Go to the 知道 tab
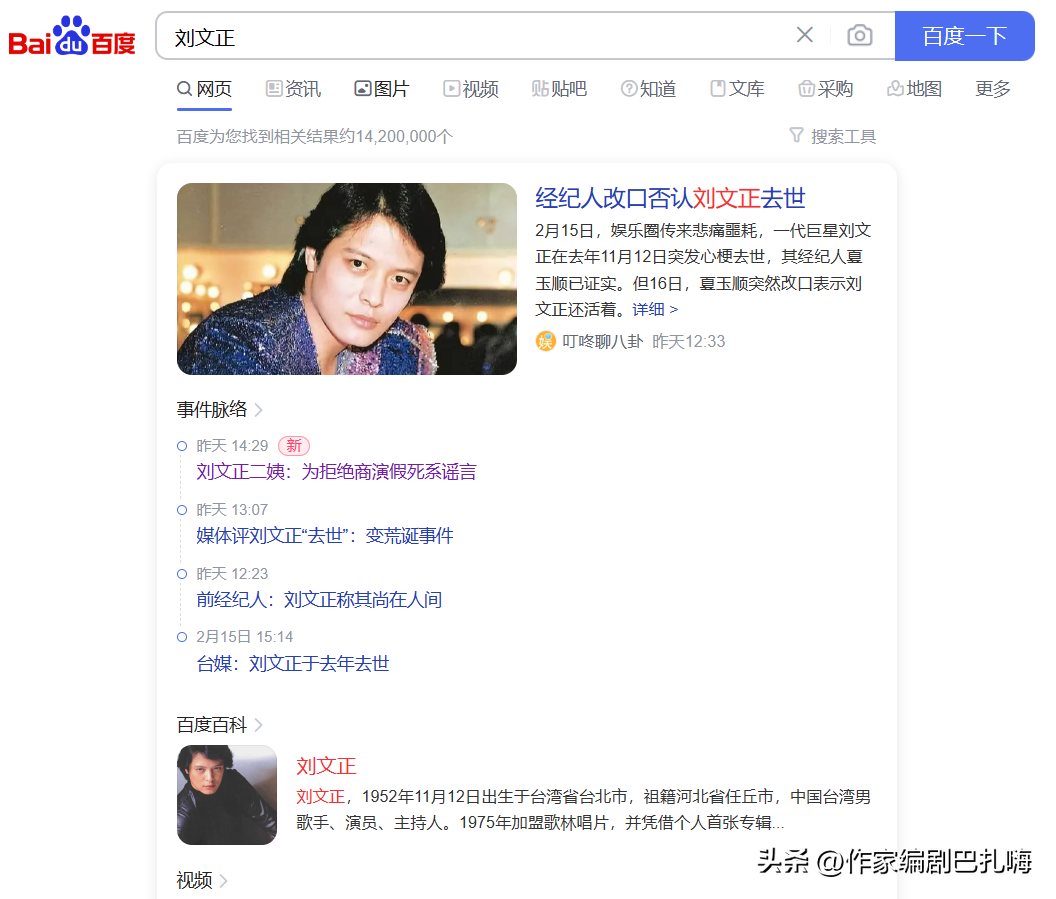1056x899 pixels. (x=648, y=89)
